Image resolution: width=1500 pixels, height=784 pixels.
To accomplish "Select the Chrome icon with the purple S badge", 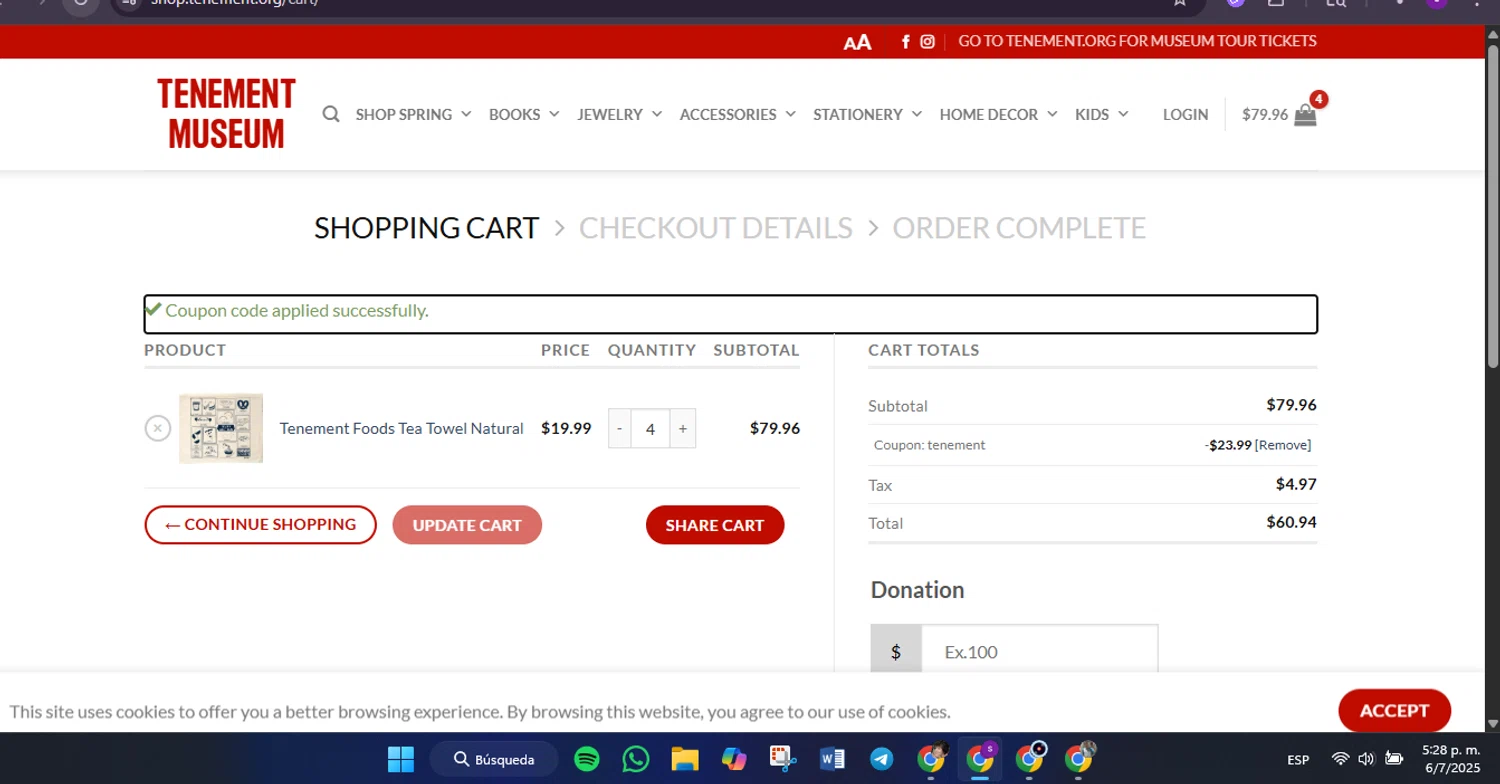I will 980,759.
